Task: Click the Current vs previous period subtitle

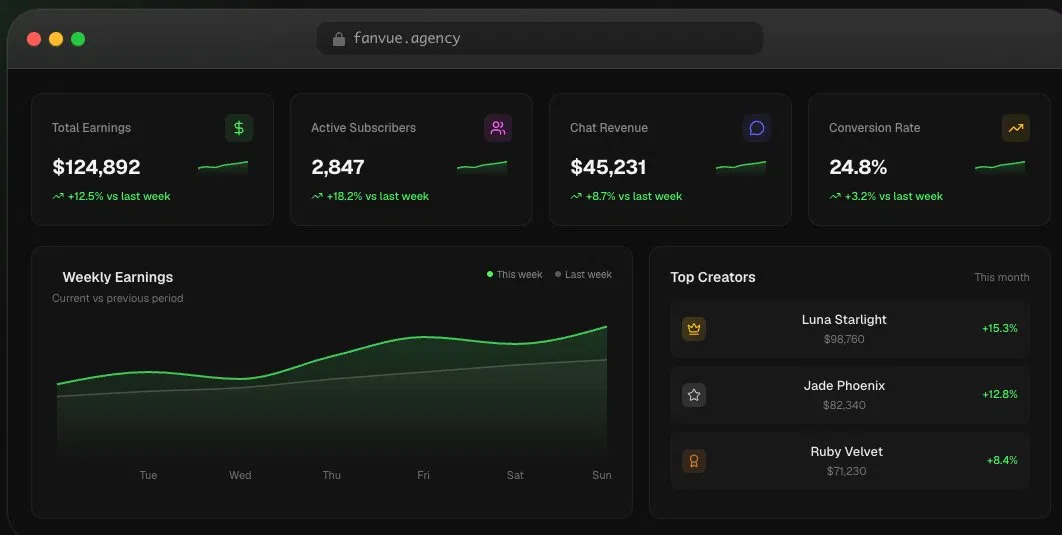Action: click(118, 298)
